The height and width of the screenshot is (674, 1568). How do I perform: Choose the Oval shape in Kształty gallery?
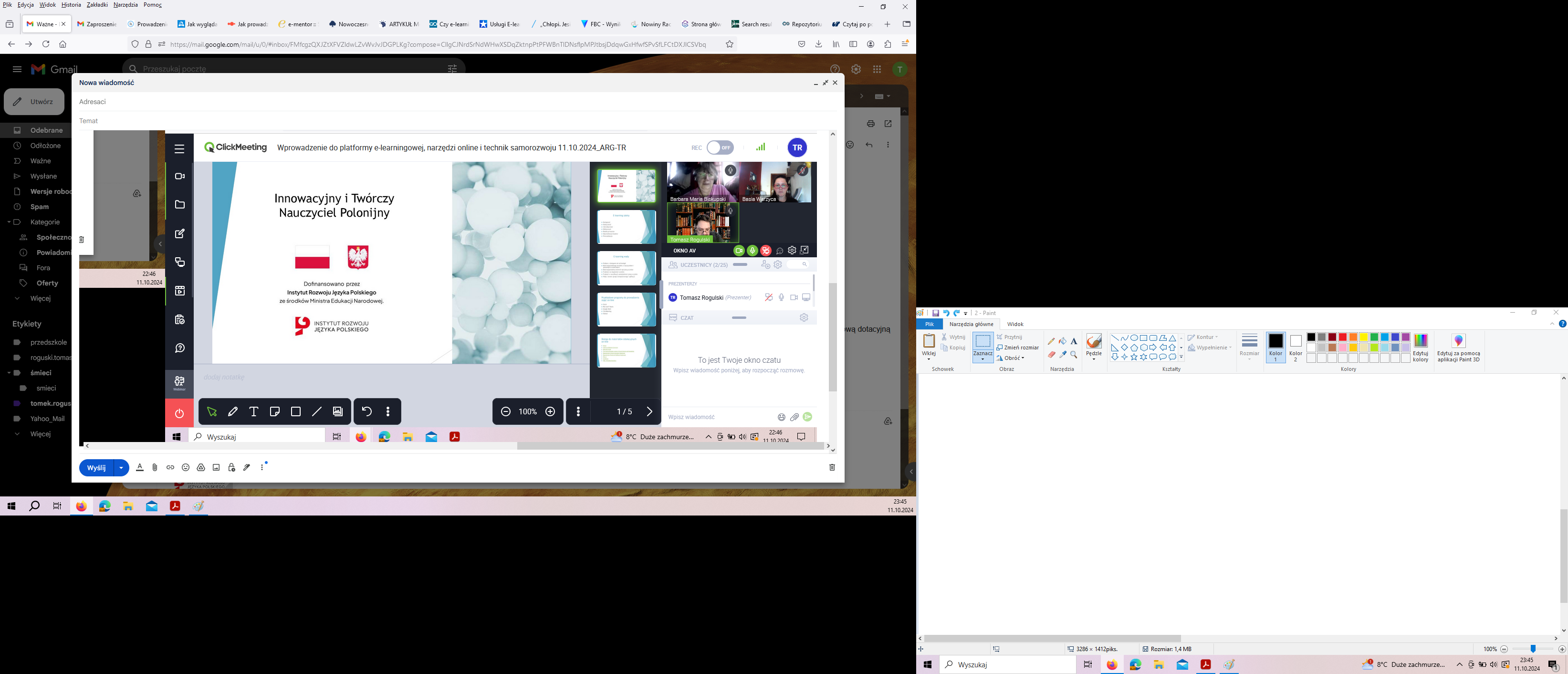tap(1134, 338)
